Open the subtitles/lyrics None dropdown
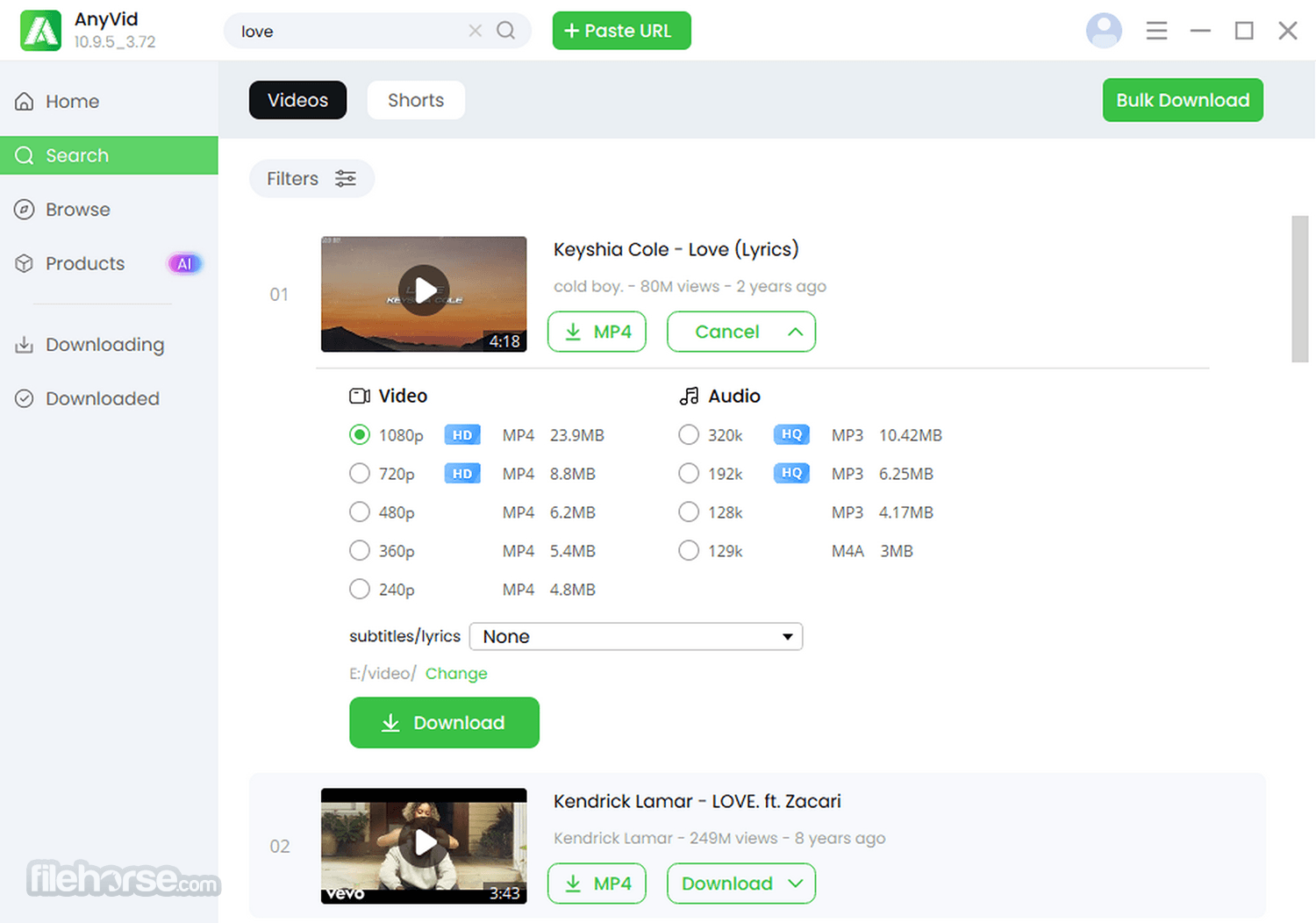This screenshot has width=1316, height=923. [x=636, y=636]
